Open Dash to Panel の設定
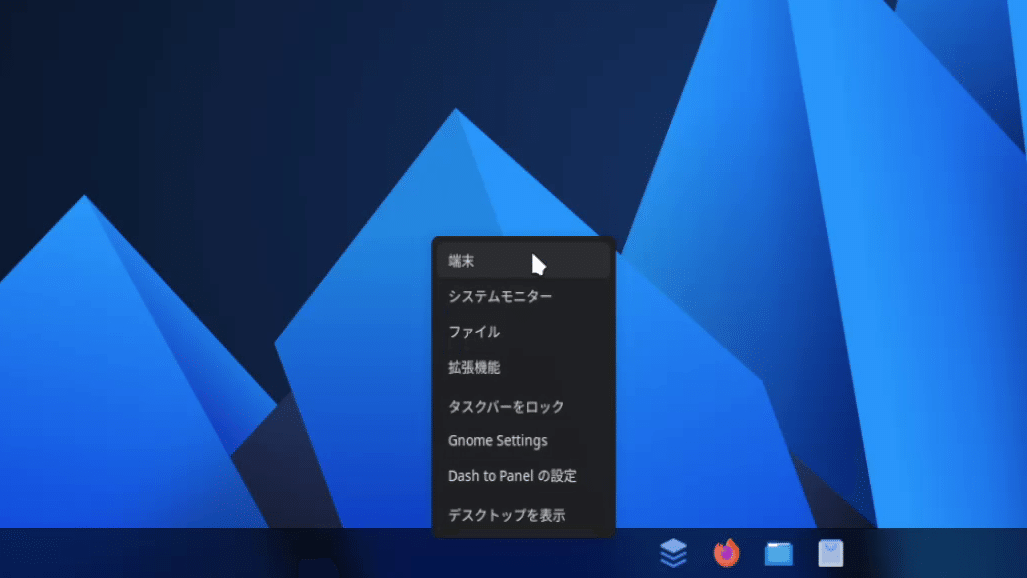 (511, 477)
